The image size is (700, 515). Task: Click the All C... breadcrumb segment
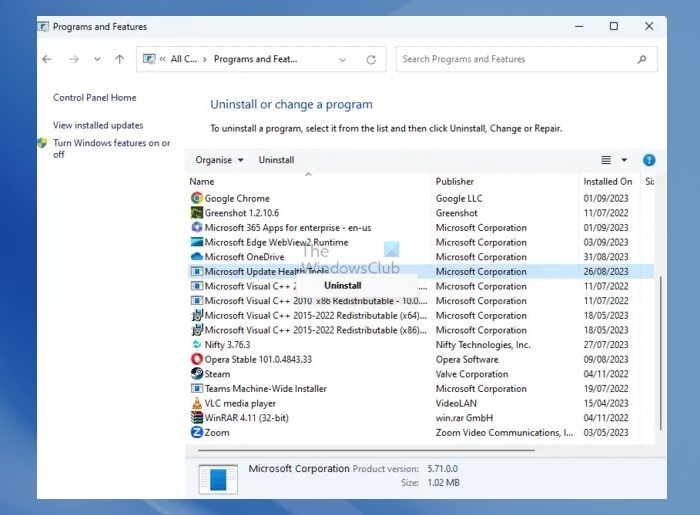point(184,59)
